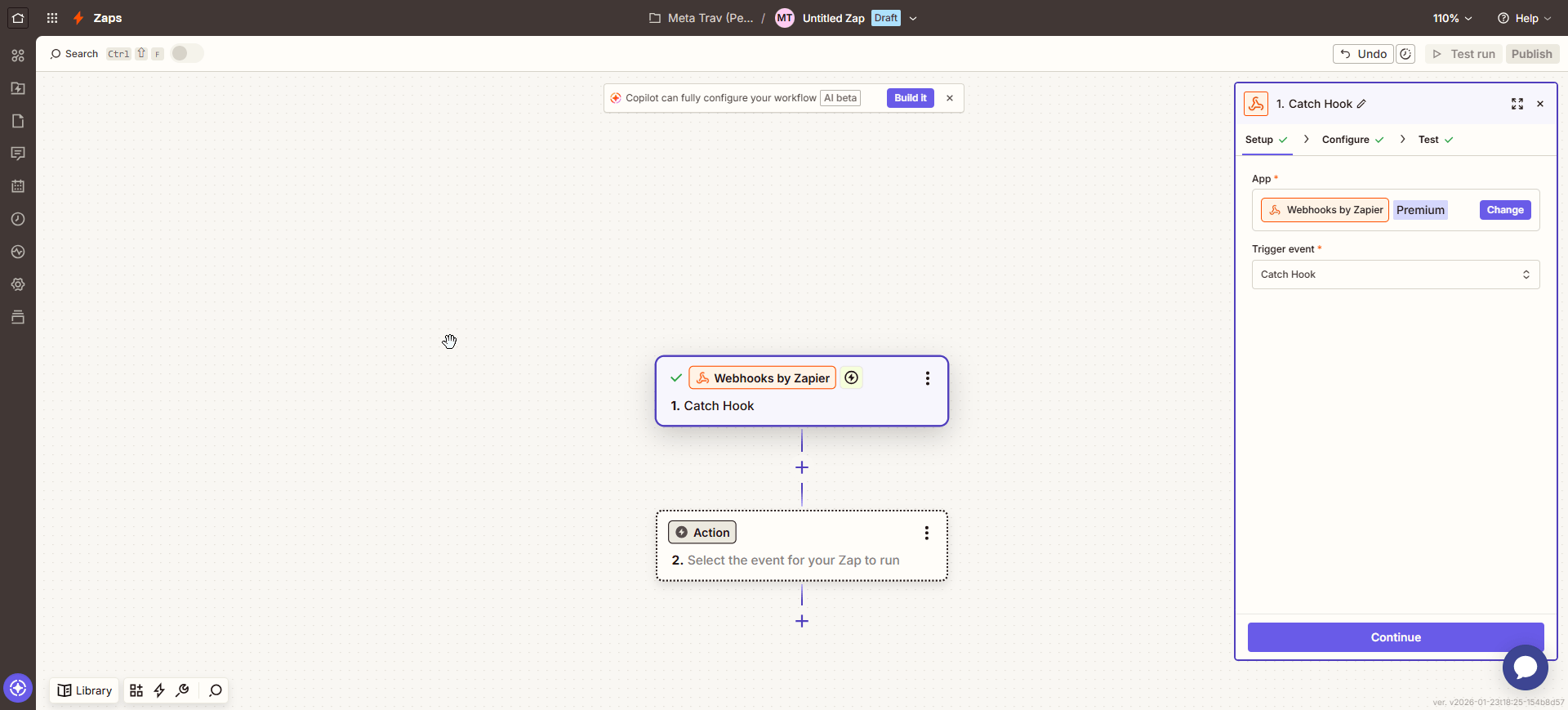Click the Webhooks icon in panel header
1568x710 pixels.
(1256, 104)
